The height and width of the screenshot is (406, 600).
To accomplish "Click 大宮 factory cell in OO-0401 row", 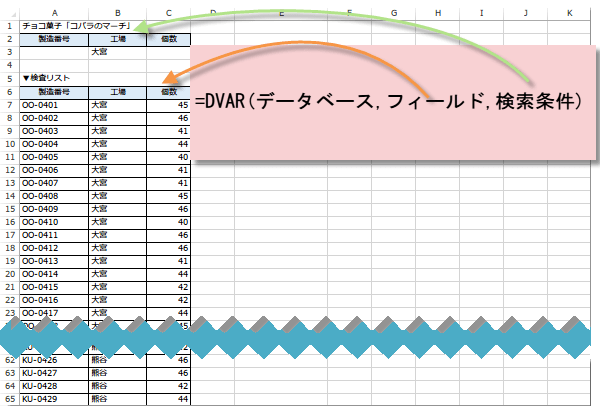I will (118, 105).
